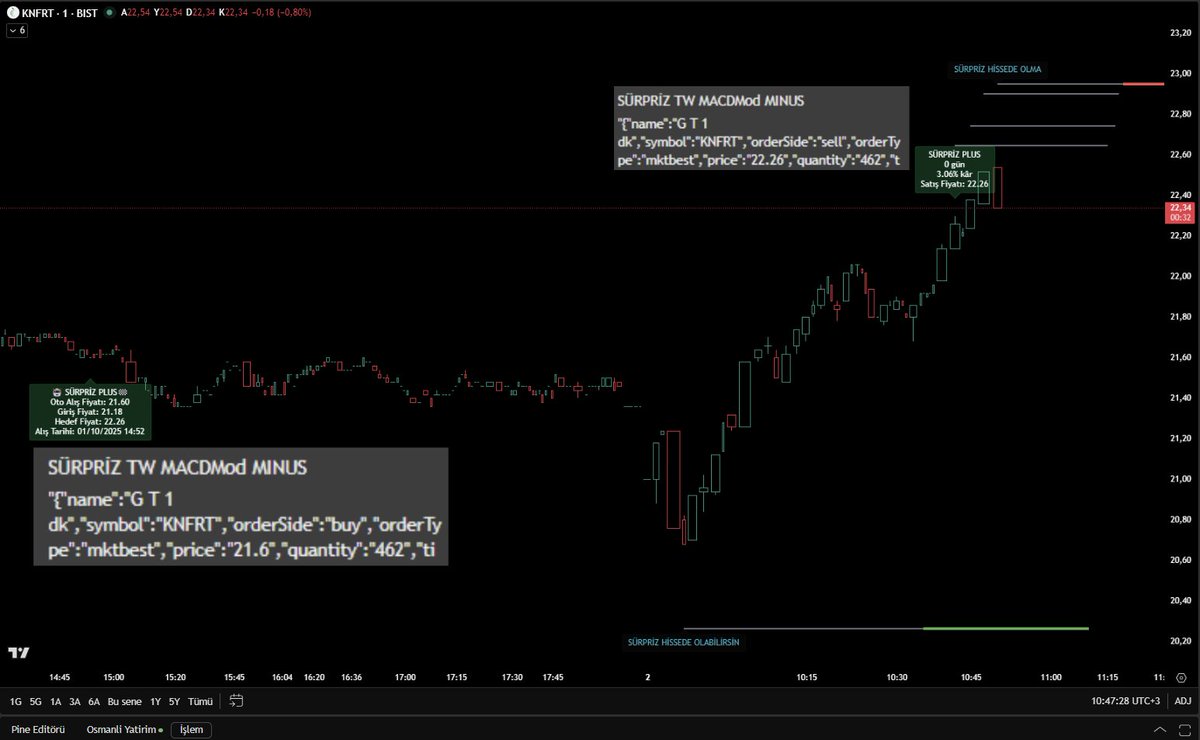Click the SÜRPRİZ PLUS buy label at 21.60

90,411
